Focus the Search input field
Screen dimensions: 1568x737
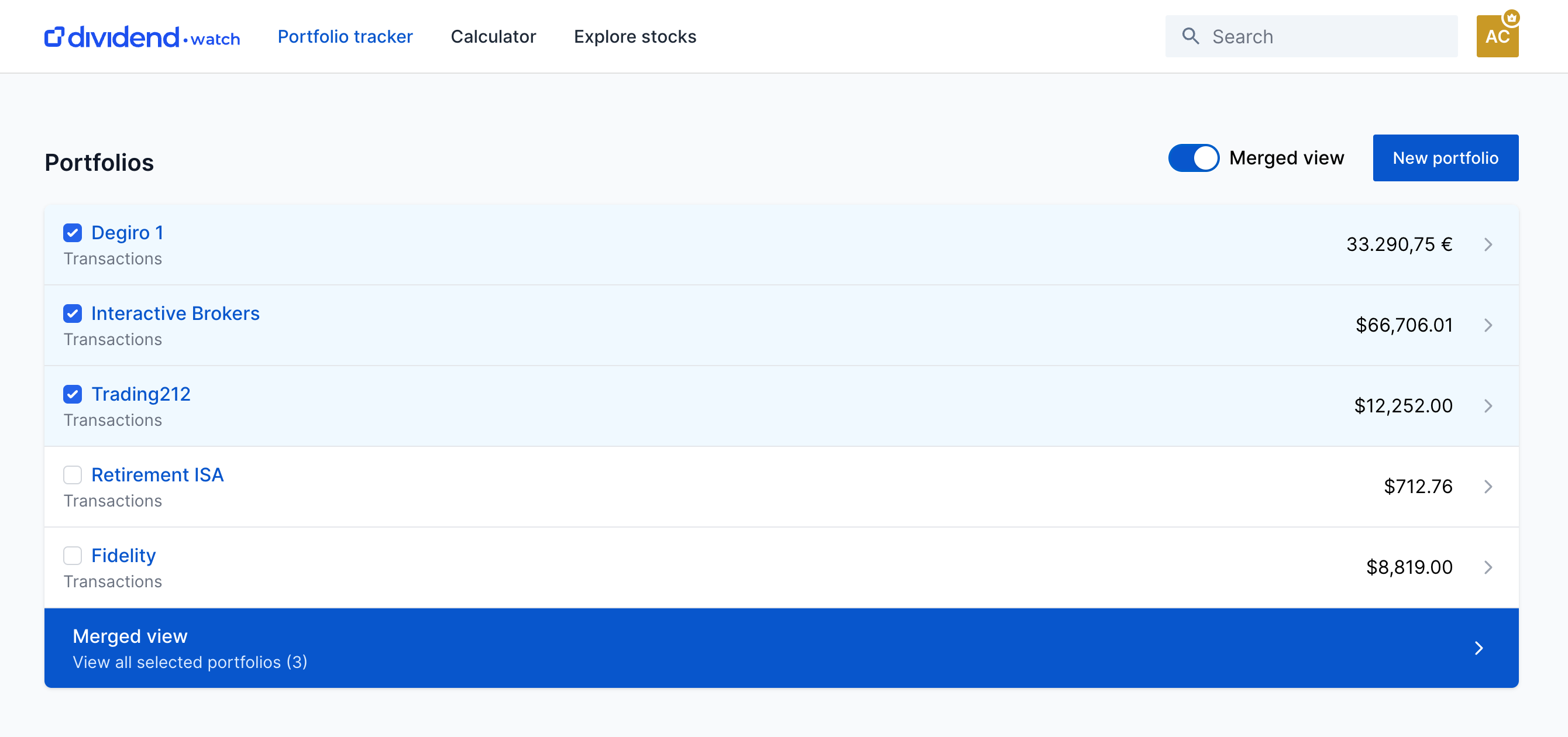pos(1327,36)
